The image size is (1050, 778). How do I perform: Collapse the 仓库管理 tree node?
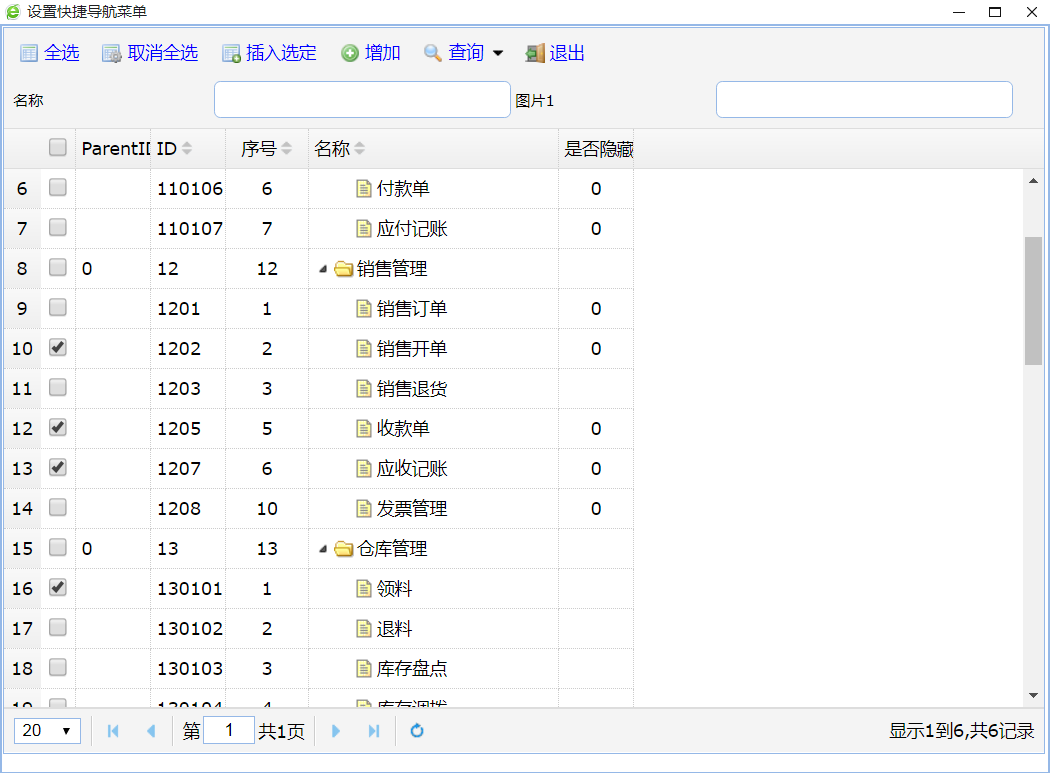(322, 549)
